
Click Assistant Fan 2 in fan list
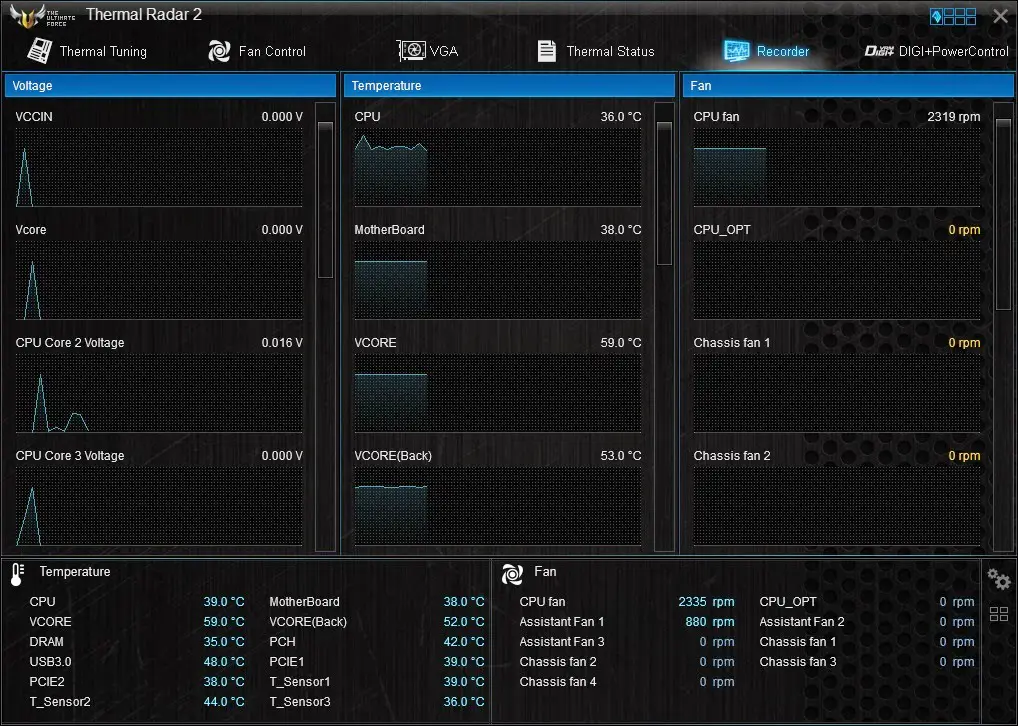coord(802,622)
